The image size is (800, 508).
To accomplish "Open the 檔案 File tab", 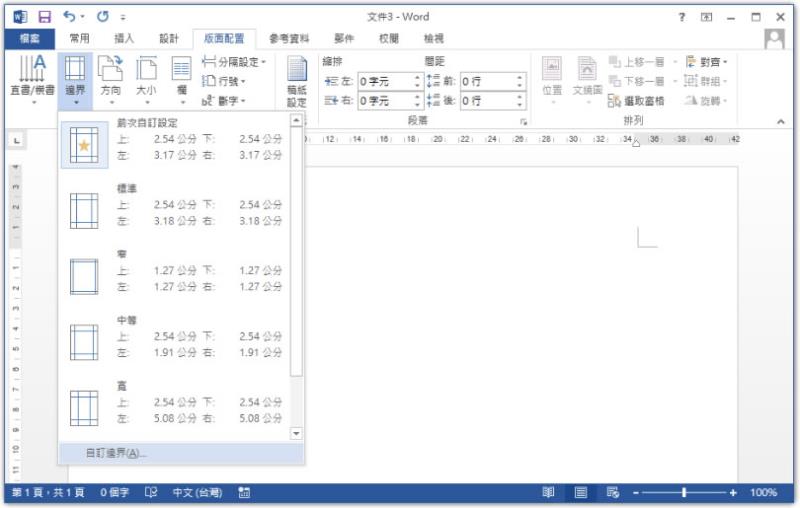I will tap(30, 39).
